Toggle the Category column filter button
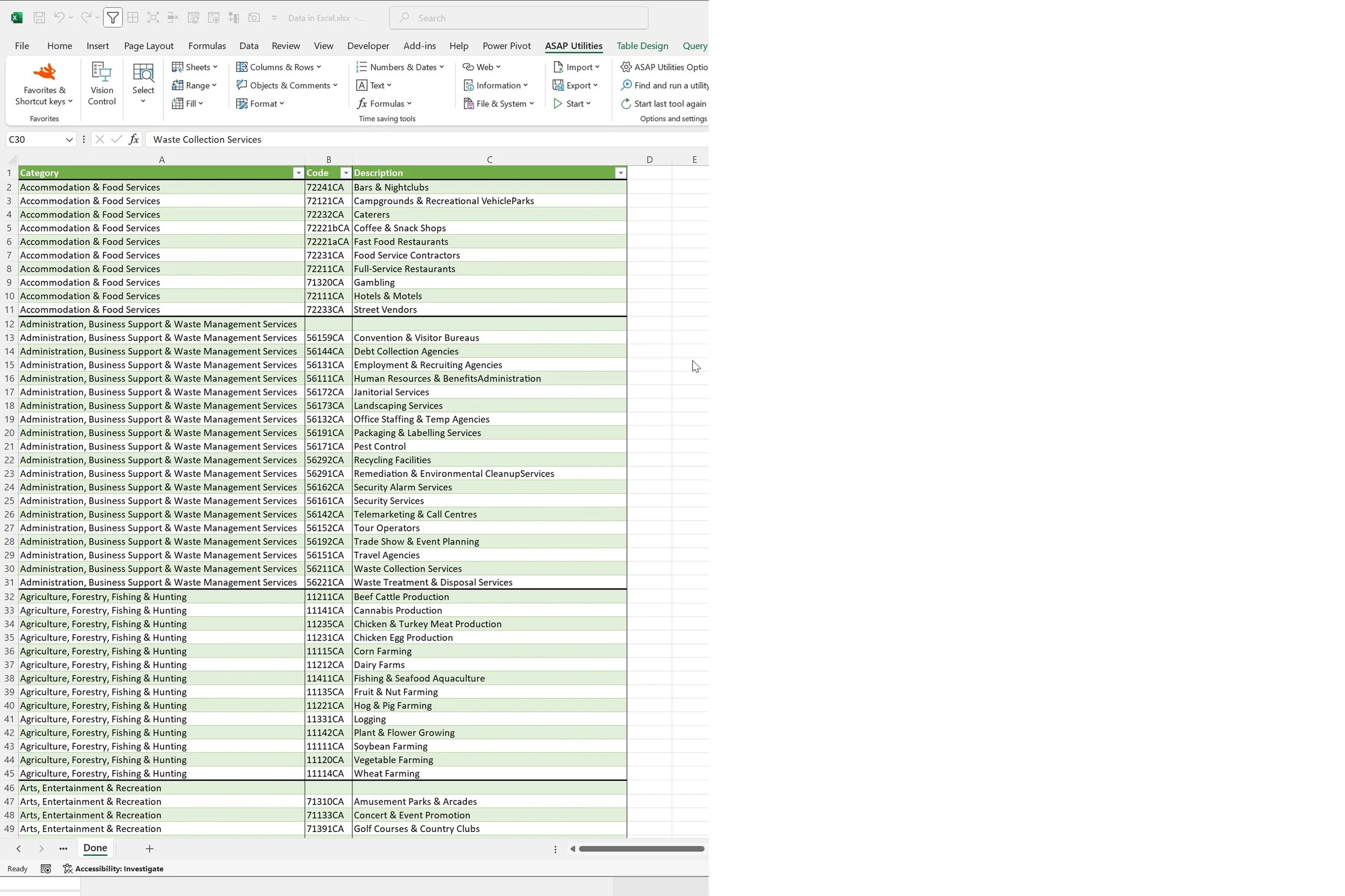Screen dimensions: 1345x896 (x=298, y=173)
